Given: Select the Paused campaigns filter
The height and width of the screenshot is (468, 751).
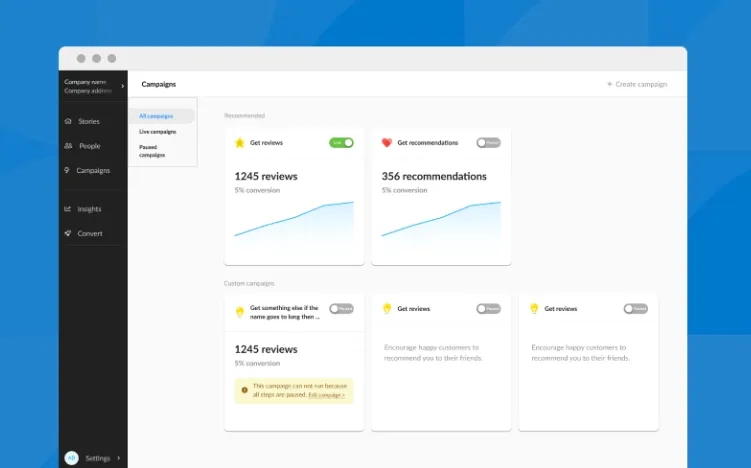Looking at the screenshot, I should click(152, 151).
